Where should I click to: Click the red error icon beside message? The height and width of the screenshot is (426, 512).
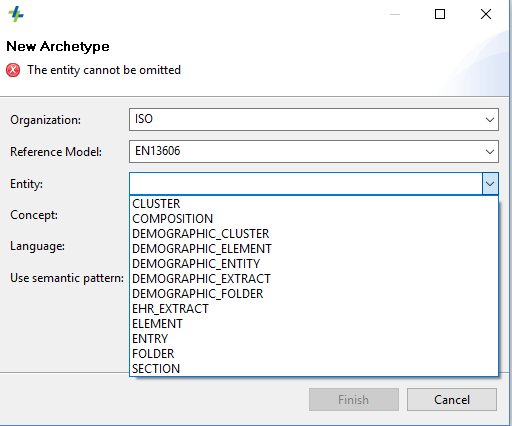coord(13,70)
